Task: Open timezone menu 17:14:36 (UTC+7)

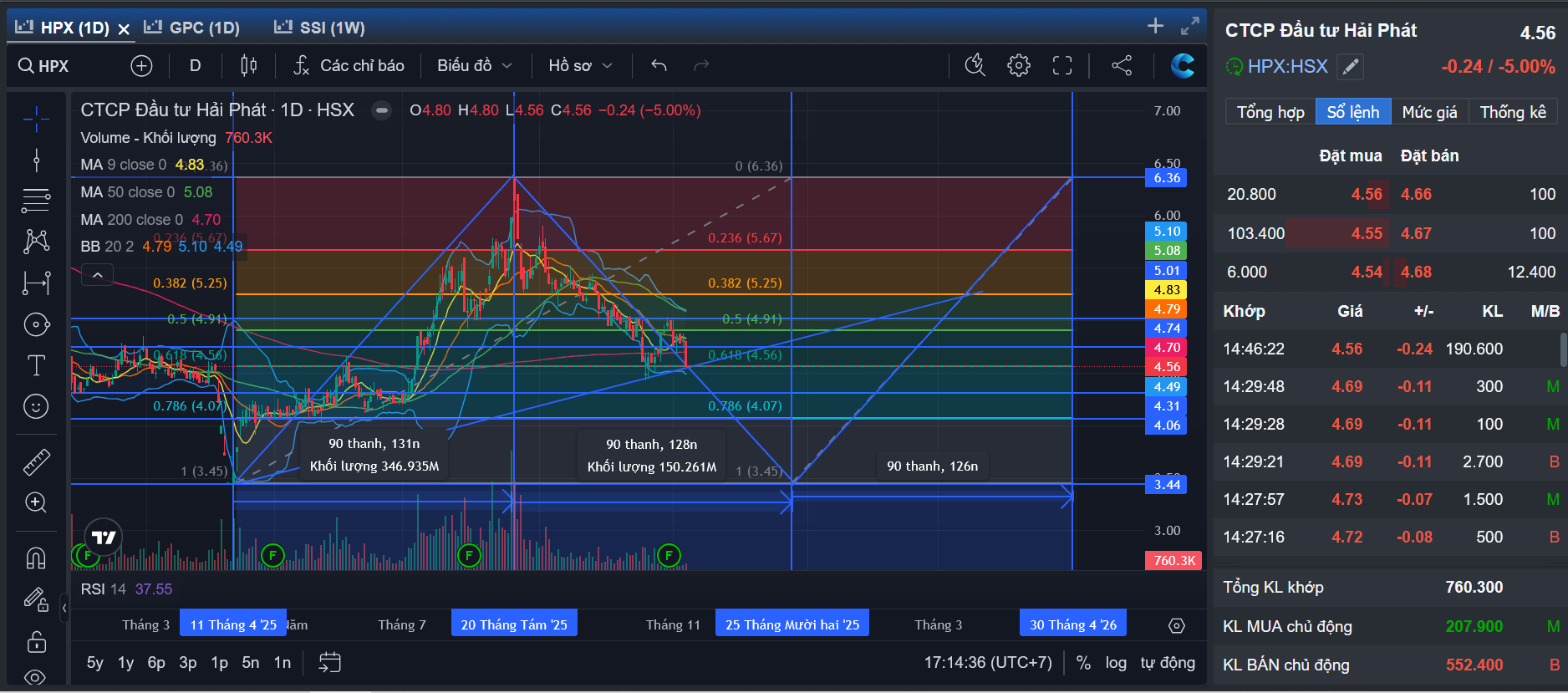Action: [988, 663]
